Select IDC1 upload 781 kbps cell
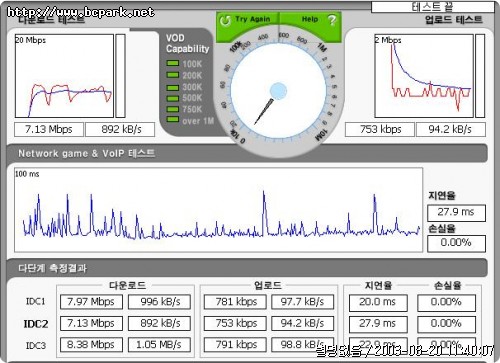Viewport: 500px width, 363px height. [x=235, y=302]
